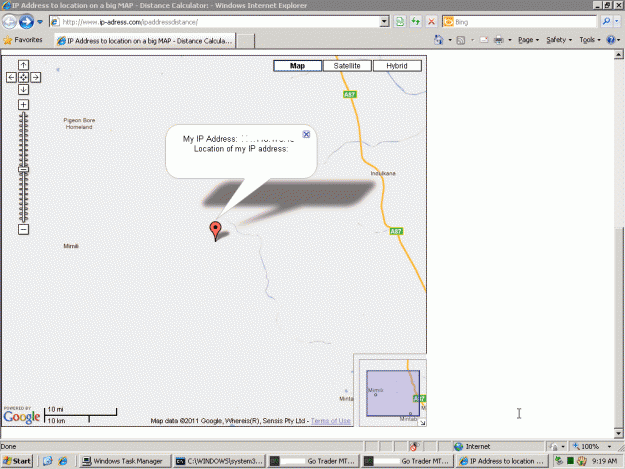Click the vertical scrollbar down arrow
The width and height of the screenshot is (625, 469).
pyautogui.click(x=619, y=433)
